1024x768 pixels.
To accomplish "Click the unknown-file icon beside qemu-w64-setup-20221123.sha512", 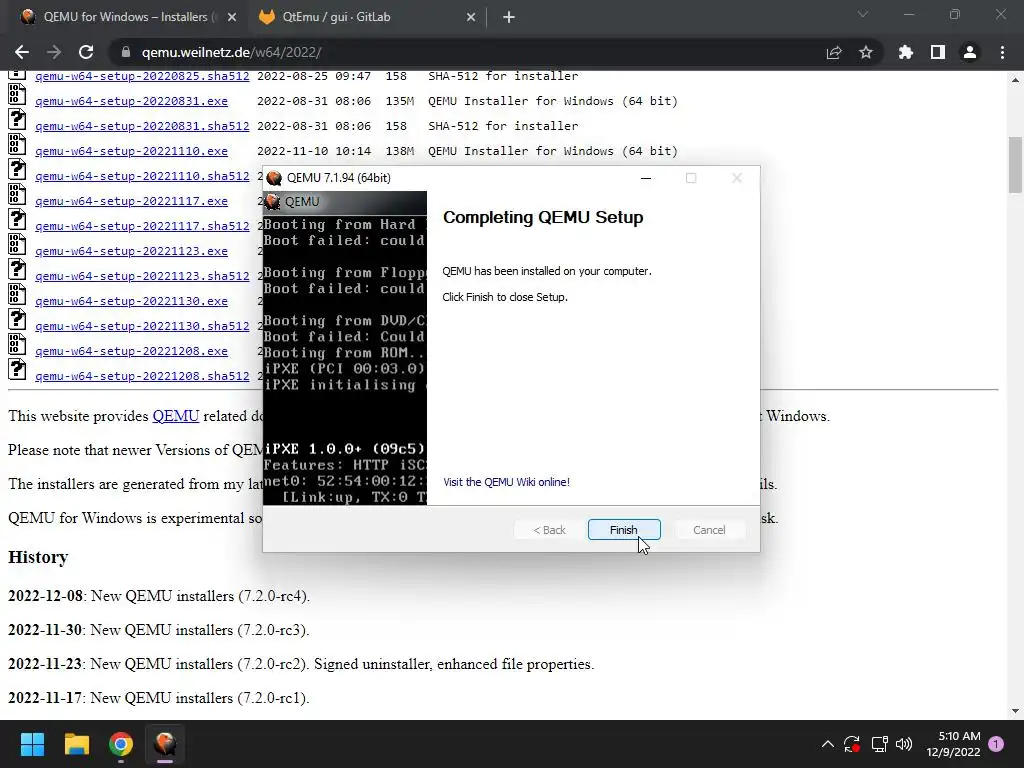I will click(x=17, y=269).
